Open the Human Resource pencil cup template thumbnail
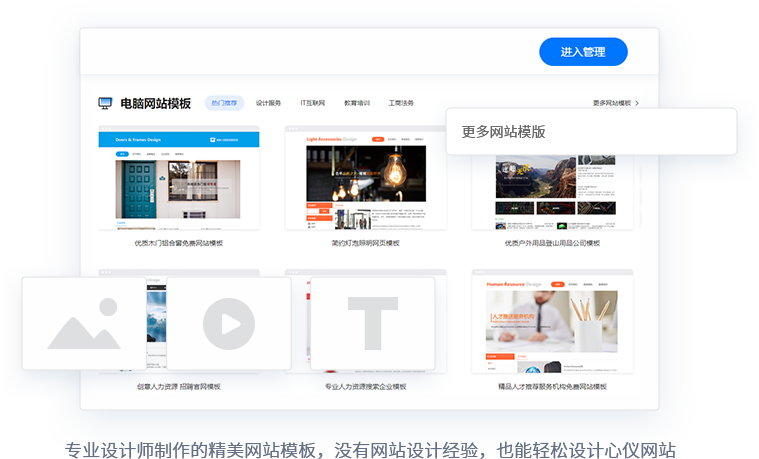 pos(552,322)
